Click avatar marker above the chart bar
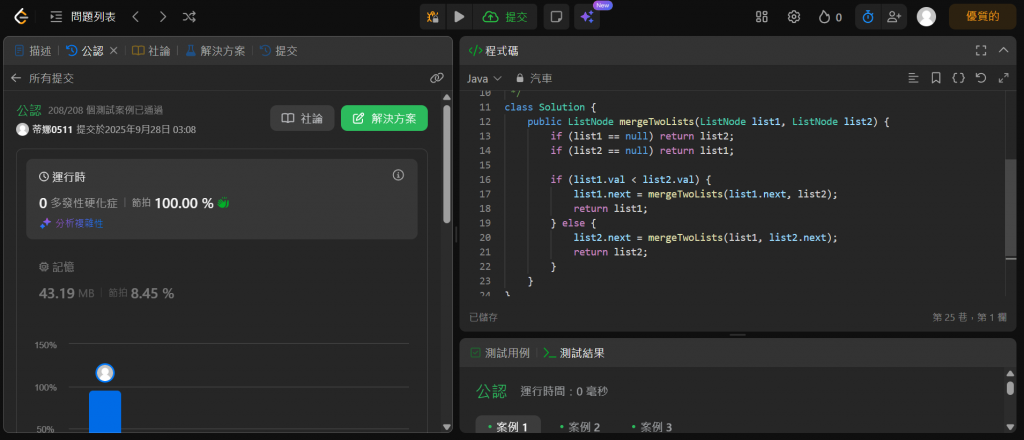 tap(105, 373)
